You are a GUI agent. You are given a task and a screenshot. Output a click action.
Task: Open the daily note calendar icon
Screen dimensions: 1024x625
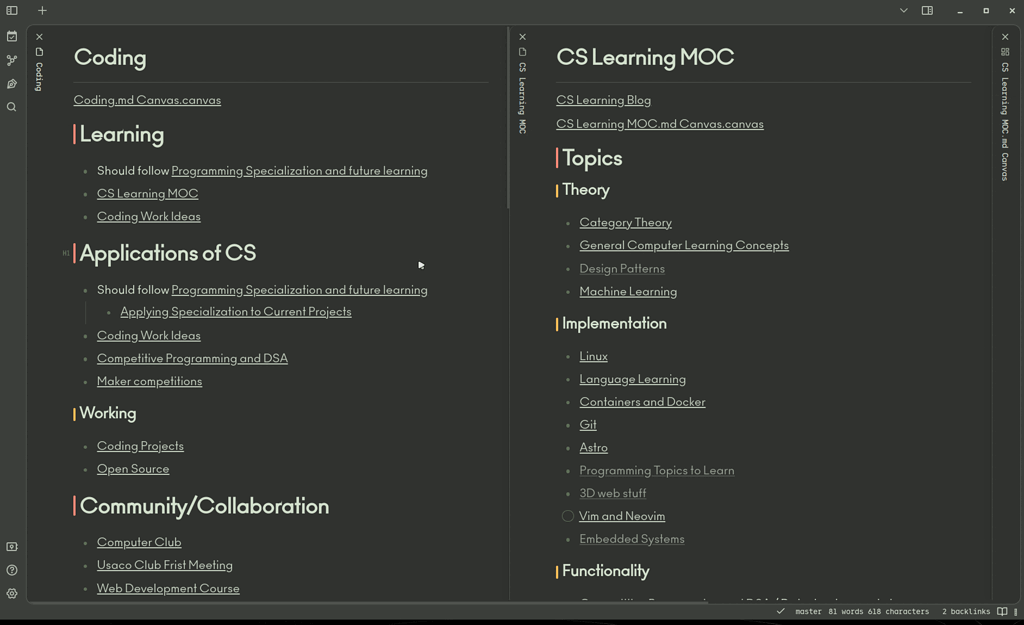pos(12,35)
